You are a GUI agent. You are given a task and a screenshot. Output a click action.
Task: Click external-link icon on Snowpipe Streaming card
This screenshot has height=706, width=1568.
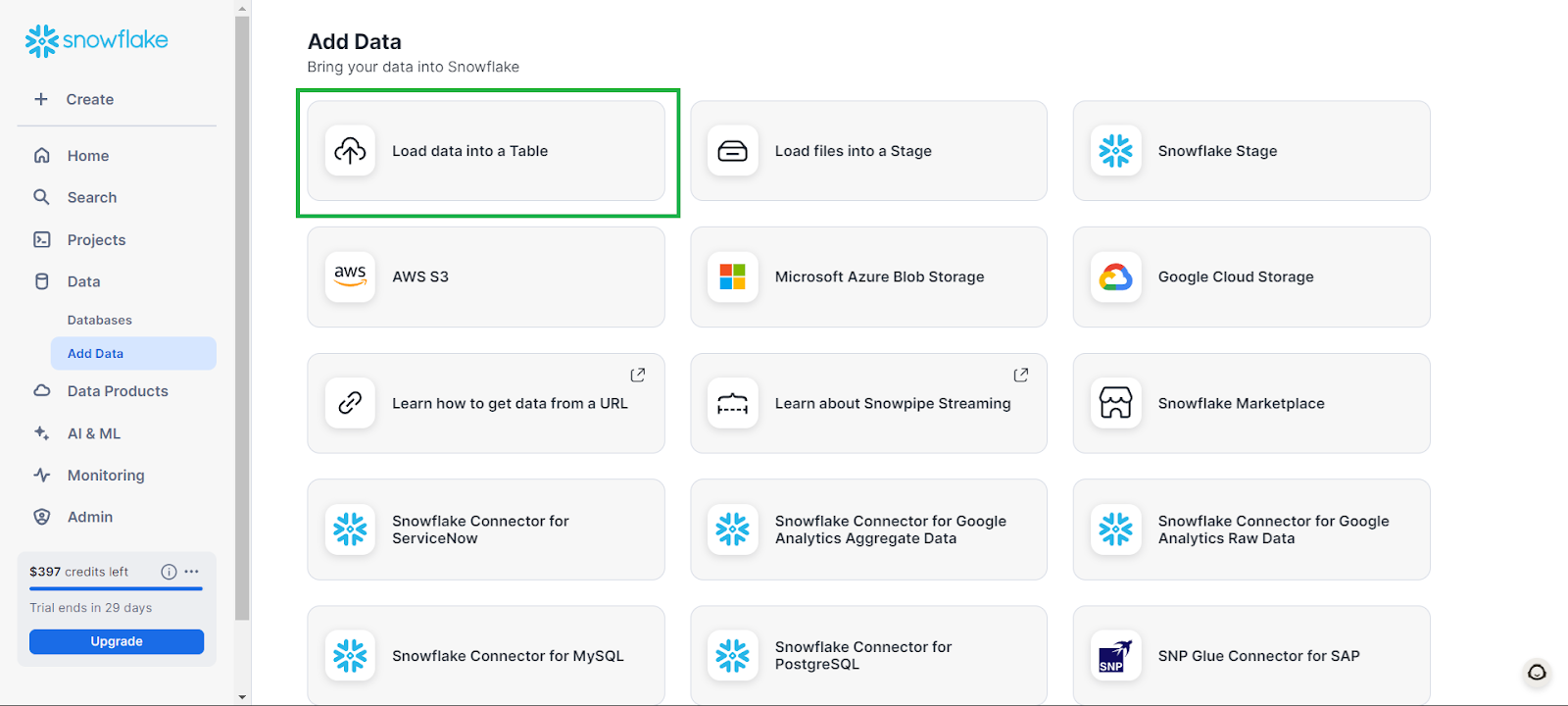(x=1021, y=375)
